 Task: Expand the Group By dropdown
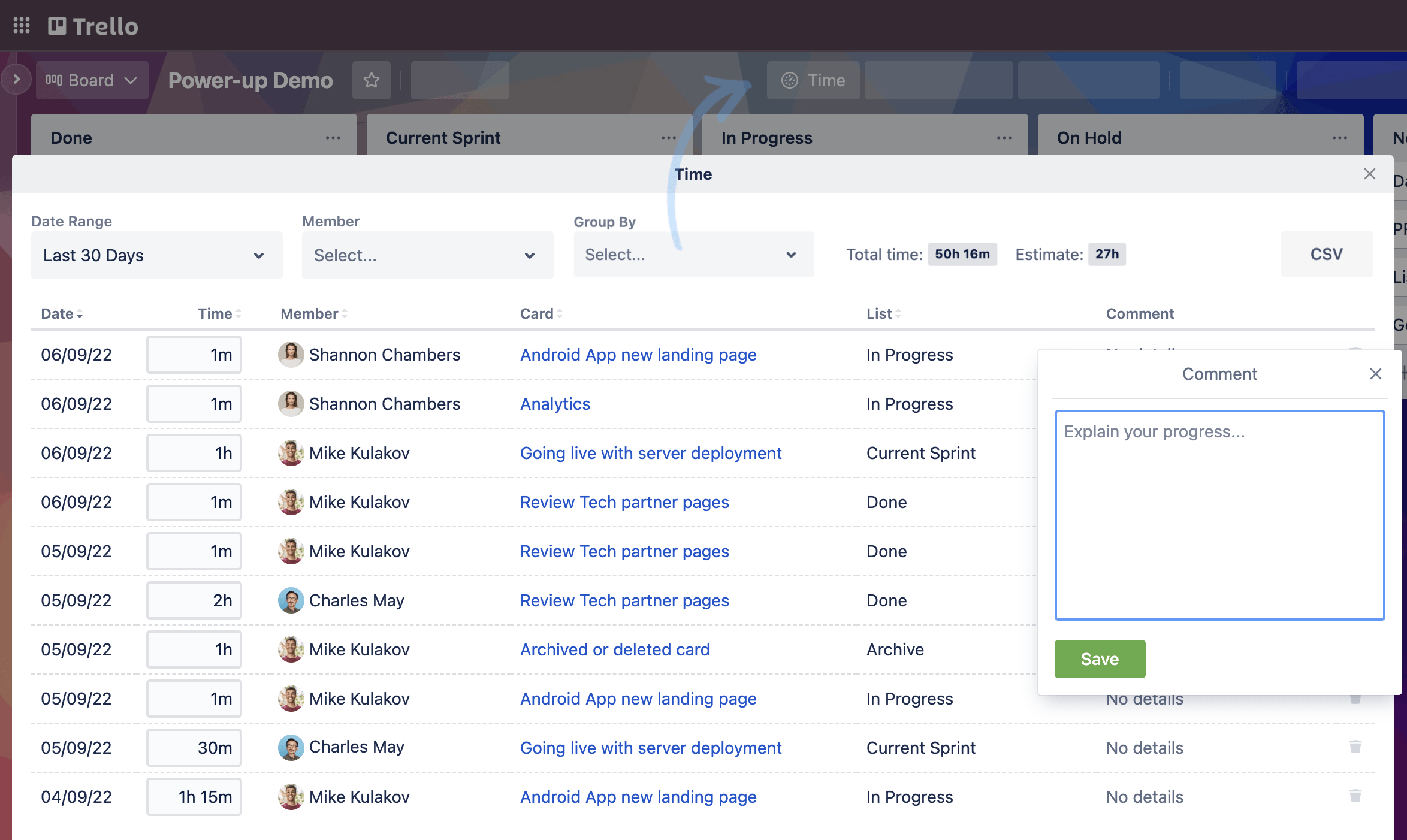click(x=691, y=254)
